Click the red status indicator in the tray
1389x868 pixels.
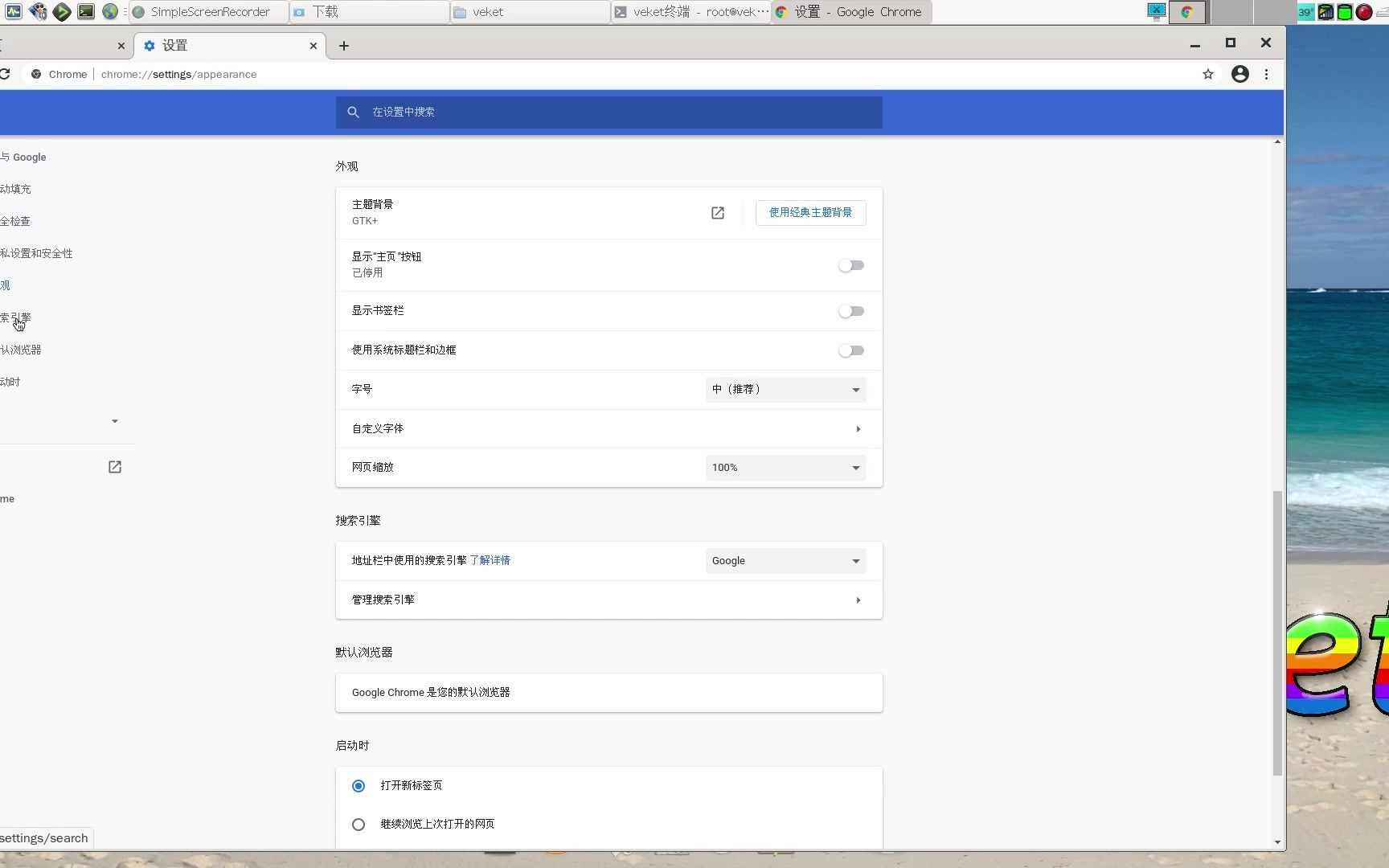1363,11
